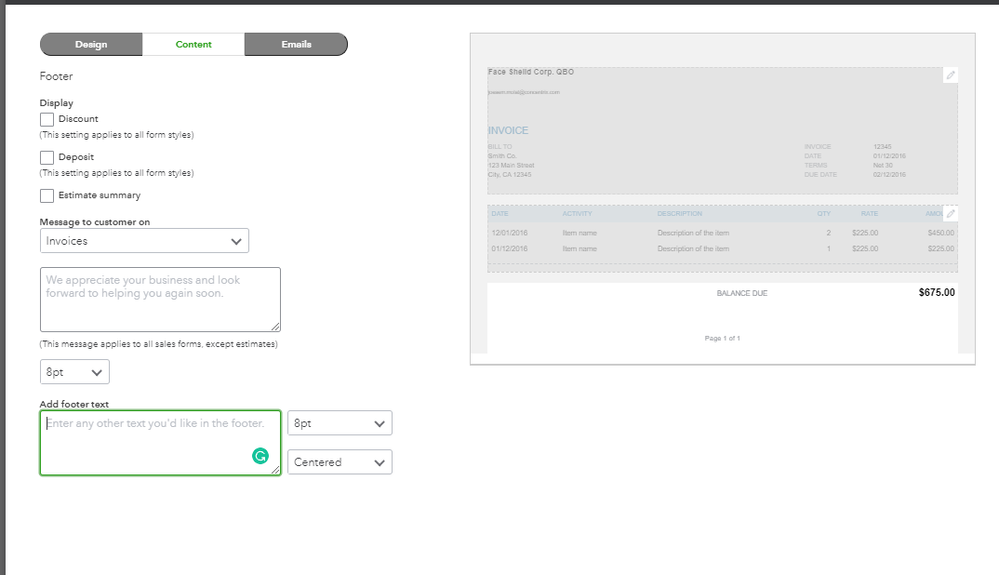Click the customer message text area

(161, 299)
